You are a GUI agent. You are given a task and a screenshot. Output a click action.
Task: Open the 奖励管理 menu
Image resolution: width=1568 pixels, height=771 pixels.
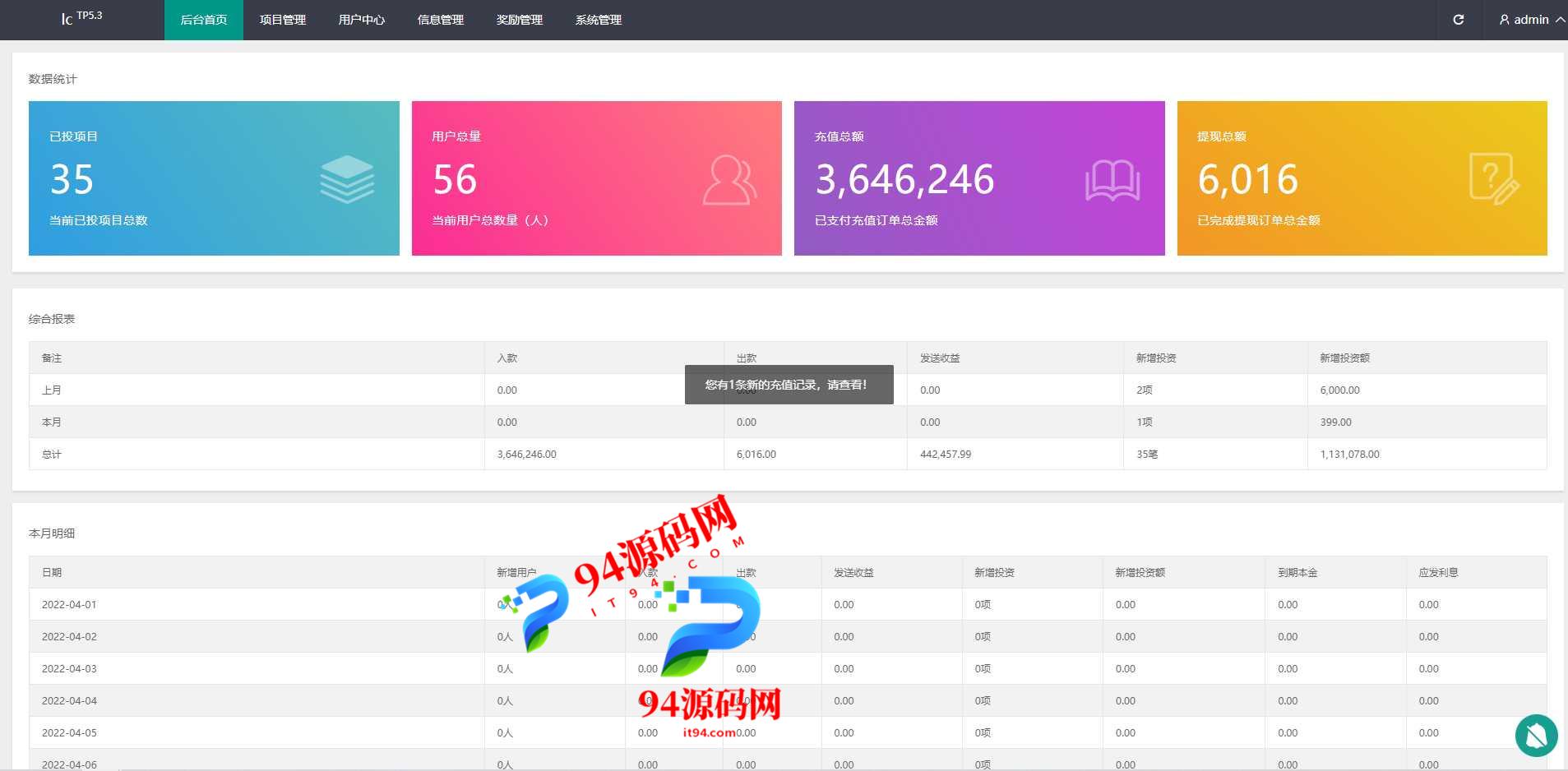520,20
